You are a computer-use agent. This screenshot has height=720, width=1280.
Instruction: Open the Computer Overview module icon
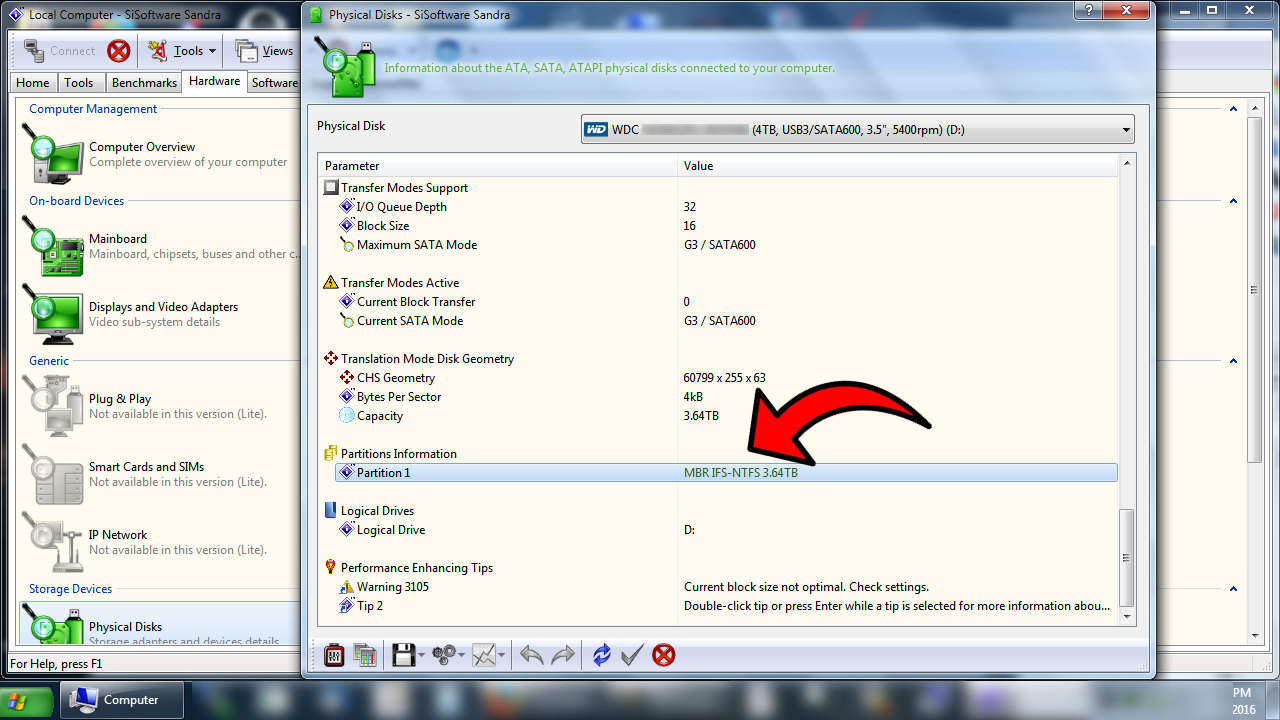[x=53, y=153]
